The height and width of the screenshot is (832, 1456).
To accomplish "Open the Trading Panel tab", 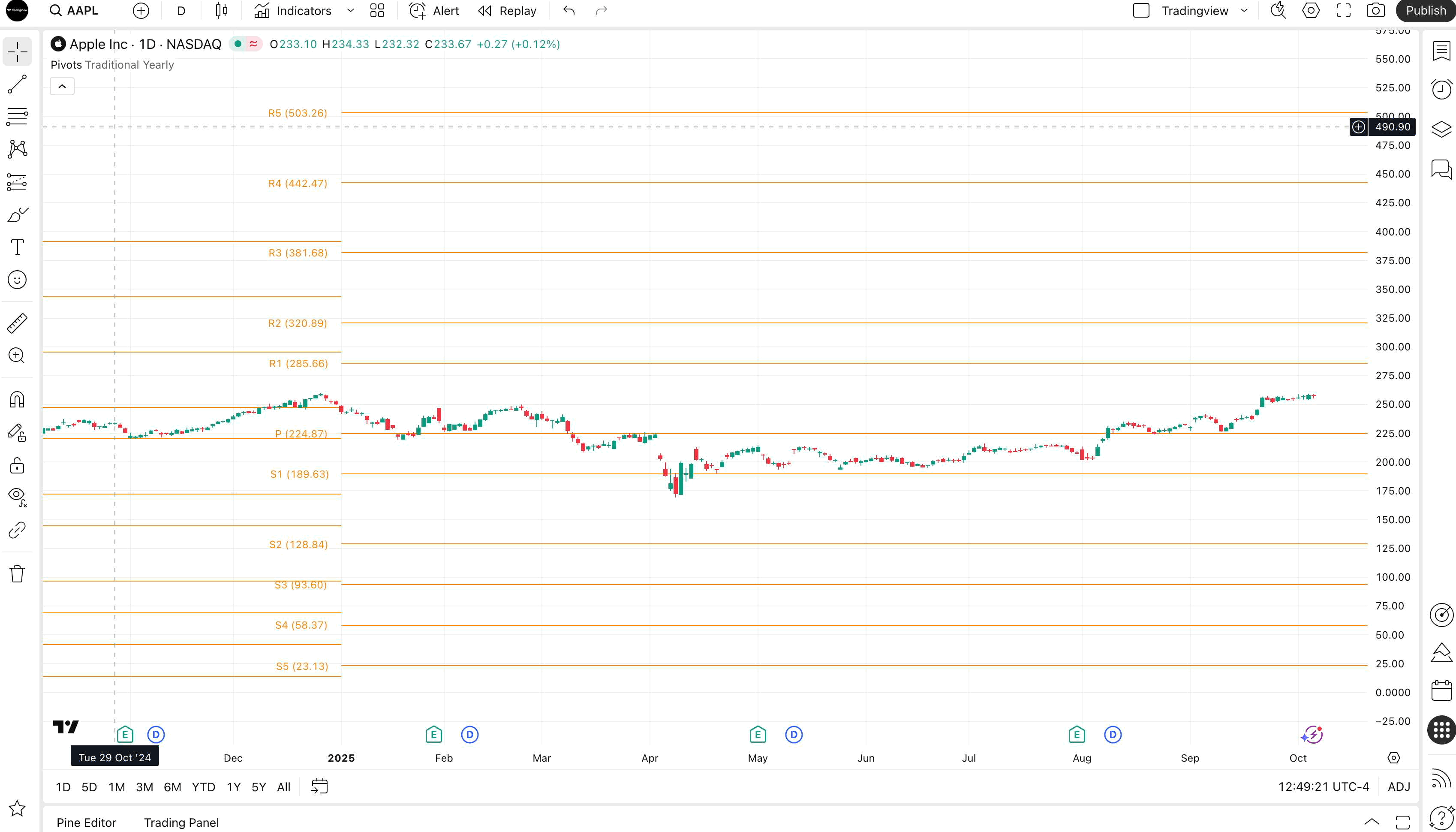I will (181, 822).
